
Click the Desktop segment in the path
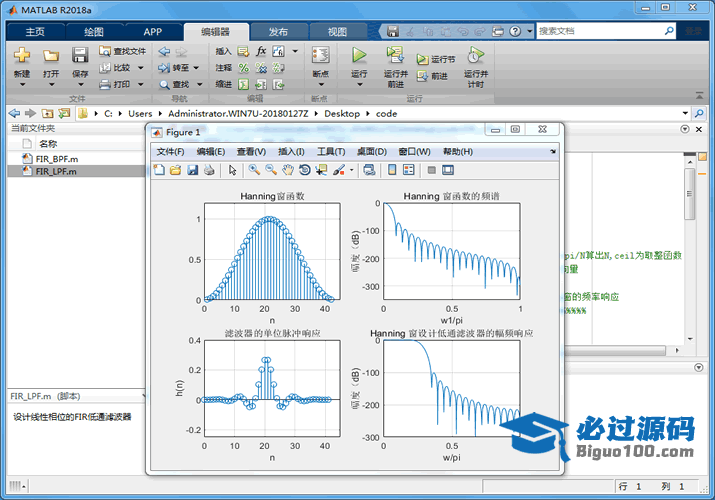click(342, 113)
